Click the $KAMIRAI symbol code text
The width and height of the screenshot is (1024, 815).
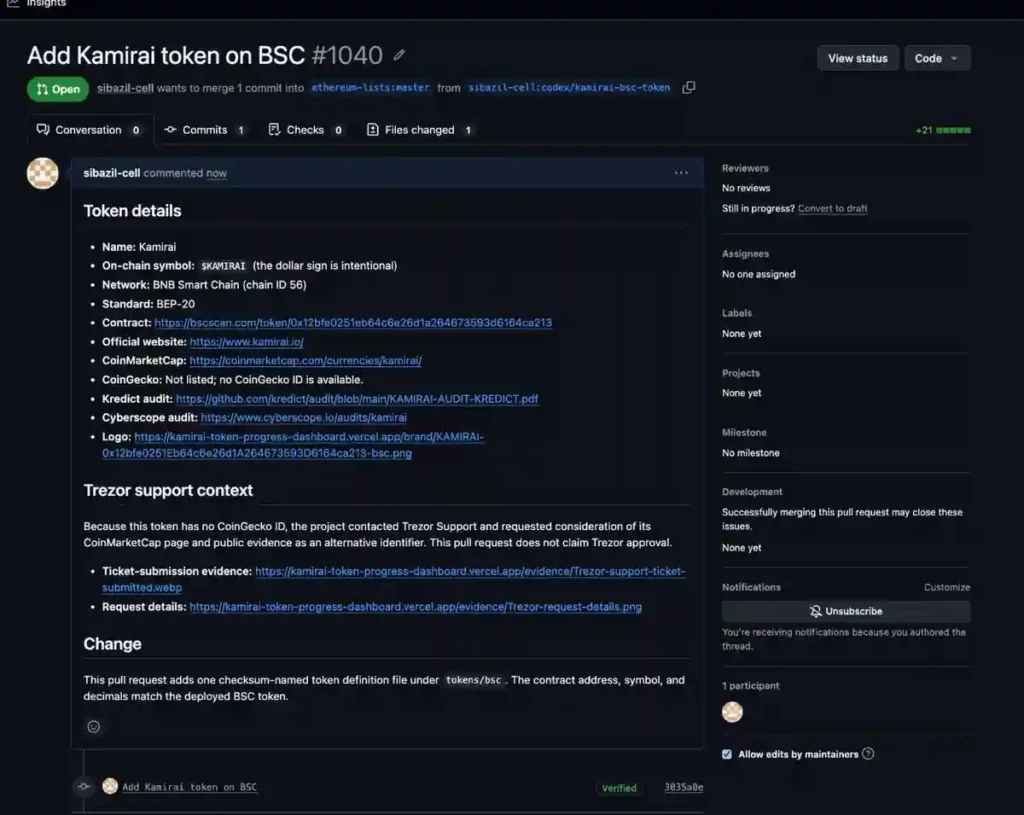tap(223, 266)
